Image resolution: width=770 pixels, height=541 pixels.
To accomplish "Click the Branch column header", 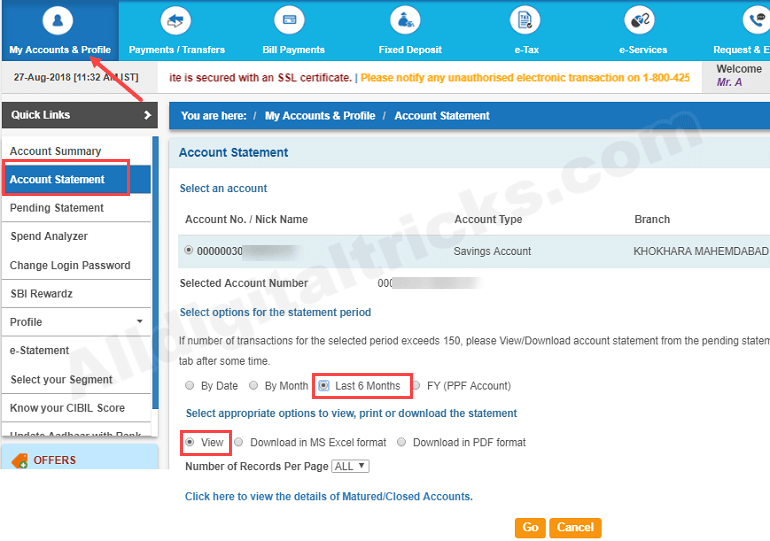I will pos(652,219).
